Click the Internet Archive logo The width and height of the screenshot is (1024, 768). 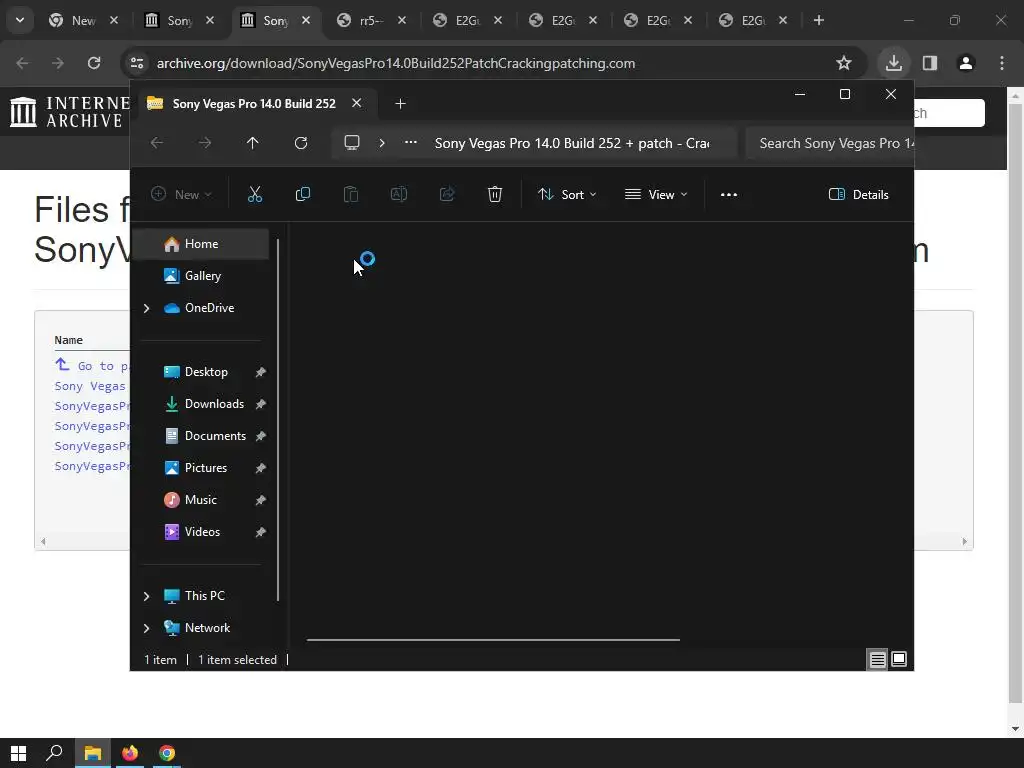(69, 112)
